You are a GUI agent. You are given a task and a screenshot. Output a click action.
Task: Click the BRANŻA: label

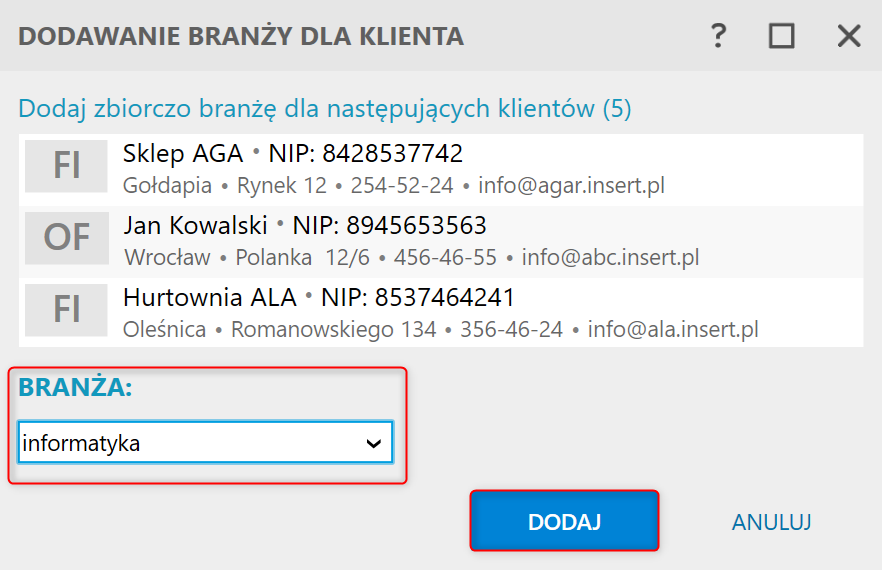(75, 387)
